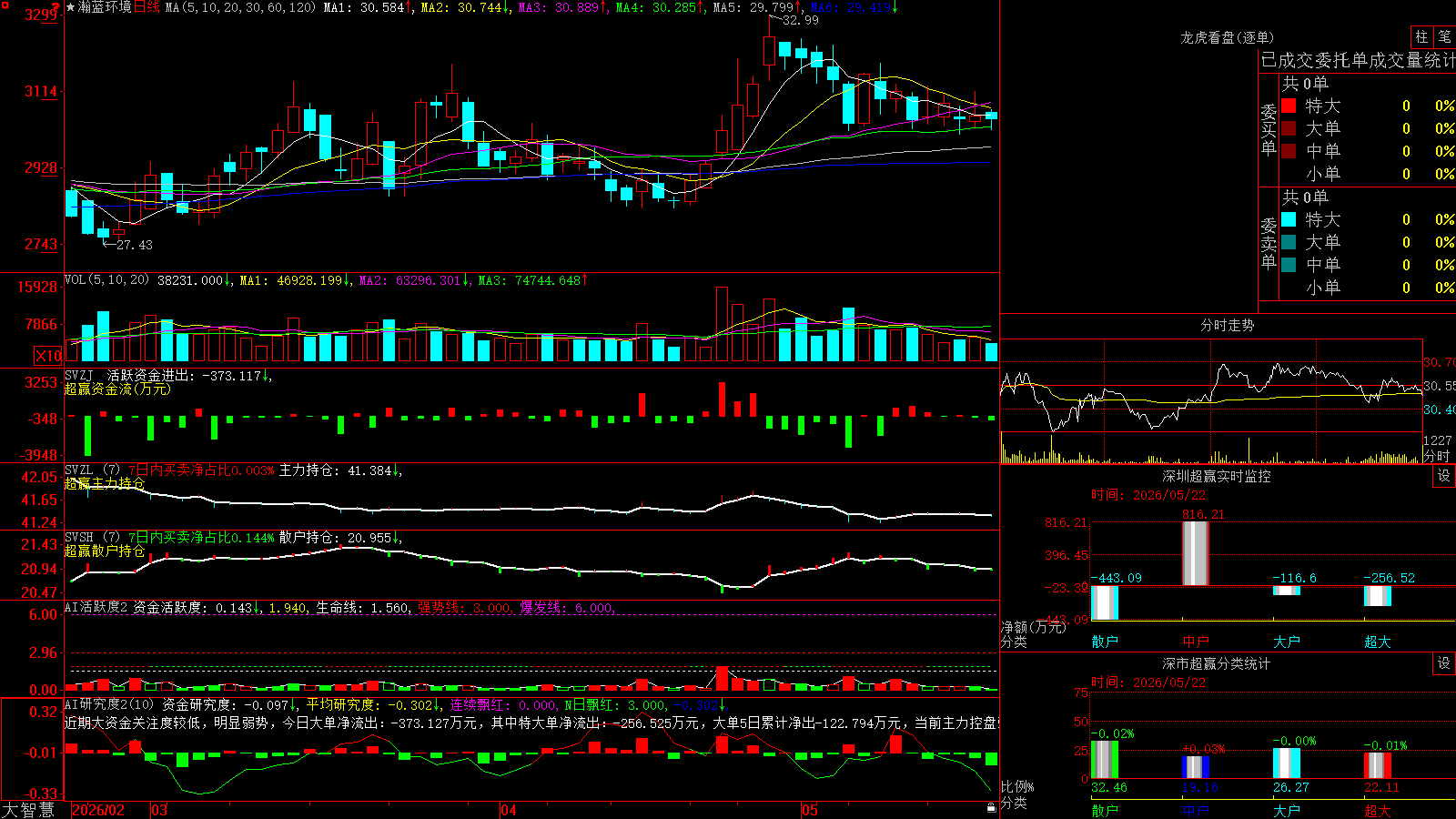The image size is (1456, 819).
Task: Open the 深圳超赢实时监控 panel title
Action: [x=1216, y=476]
